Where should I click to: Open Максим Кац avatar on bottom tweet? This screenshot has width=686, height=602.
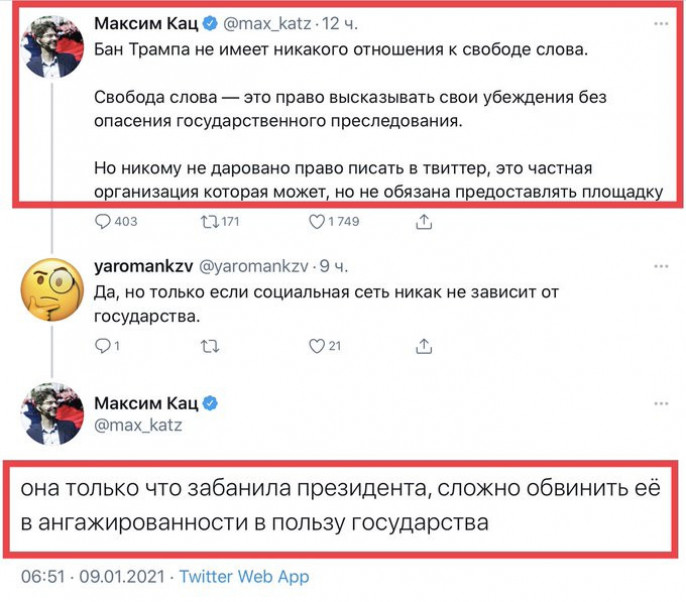pyautogui.click(x=52, y=413)
